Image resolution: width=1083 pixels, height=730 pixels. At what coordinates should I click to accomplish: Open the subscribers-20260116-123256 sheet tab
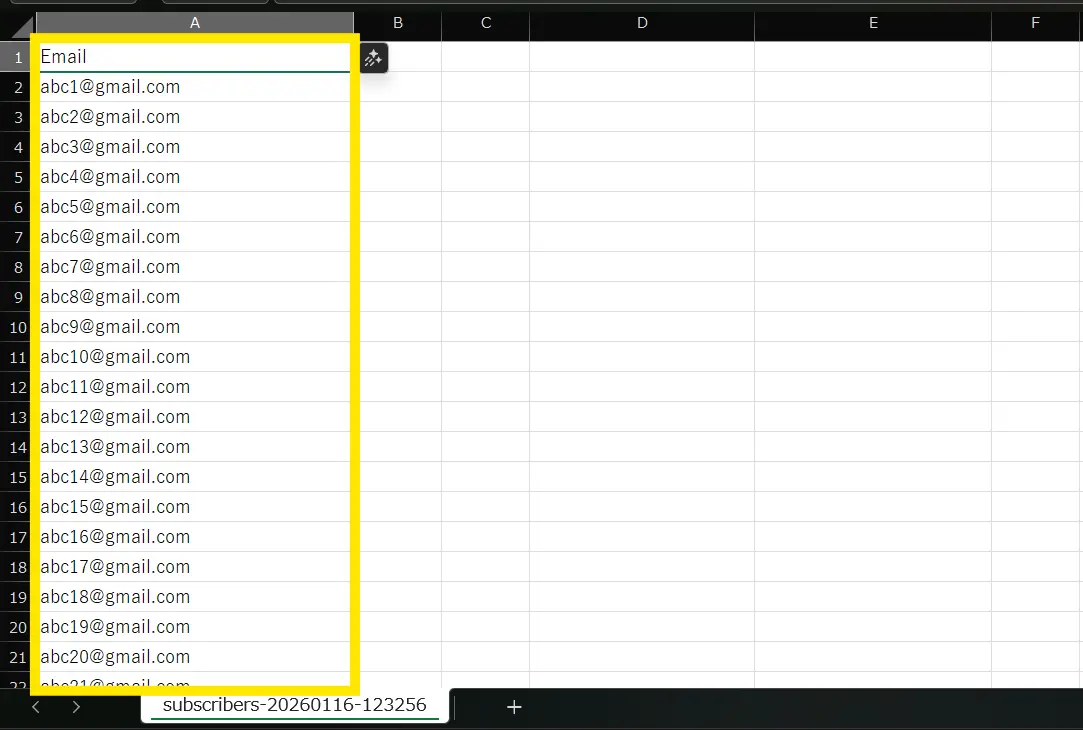click(x=294, y=705)
